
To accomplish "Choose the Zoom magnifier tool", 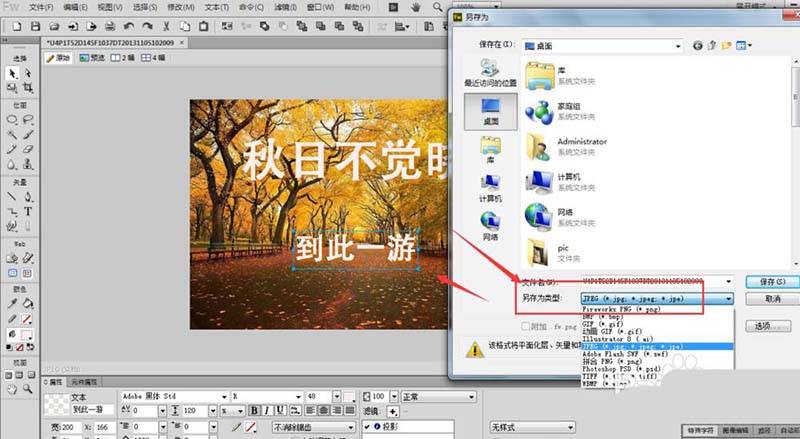I will 28,388.
